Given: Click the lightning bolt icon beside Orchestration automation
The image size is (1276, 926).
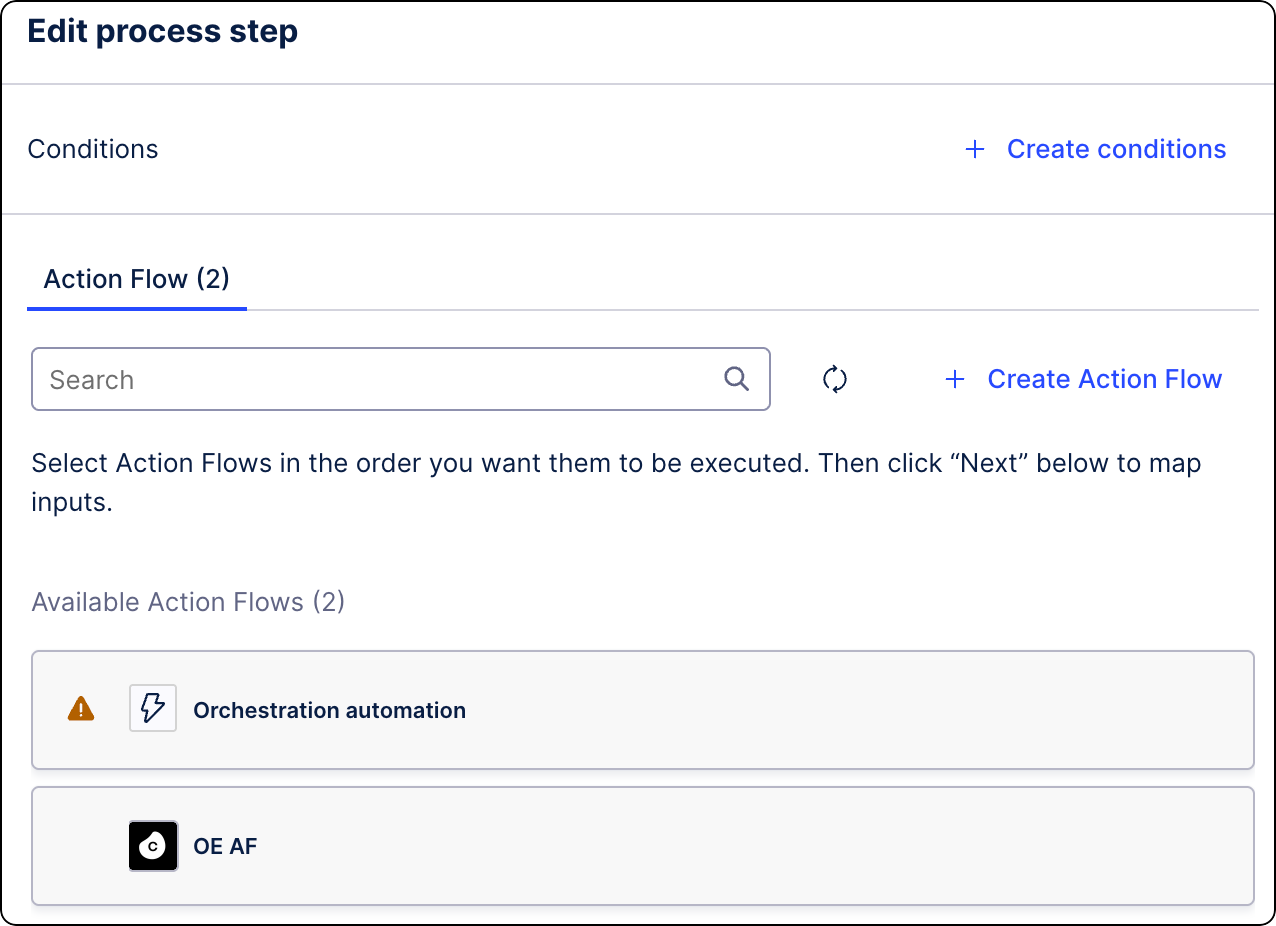Looking at the screenshot, I should (x=152, y=708).
